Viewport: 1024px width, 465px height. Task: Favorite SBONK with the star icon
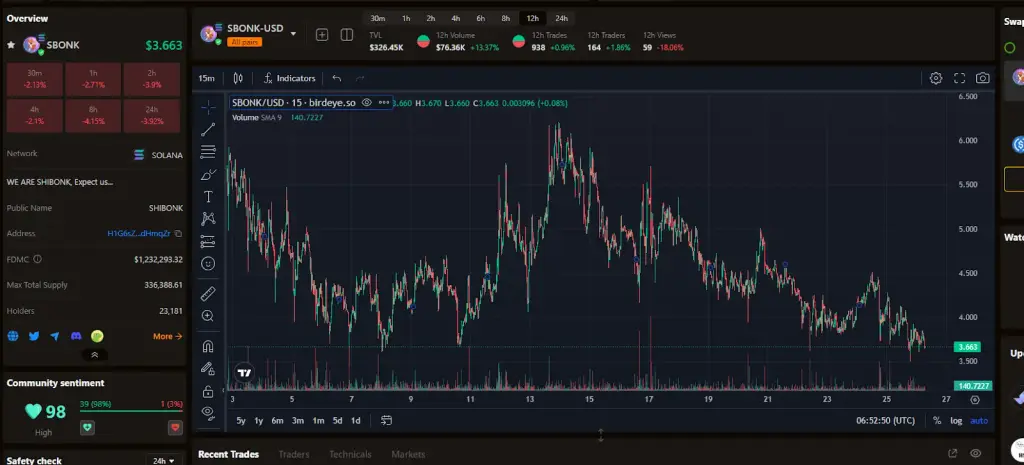[11, 44]
